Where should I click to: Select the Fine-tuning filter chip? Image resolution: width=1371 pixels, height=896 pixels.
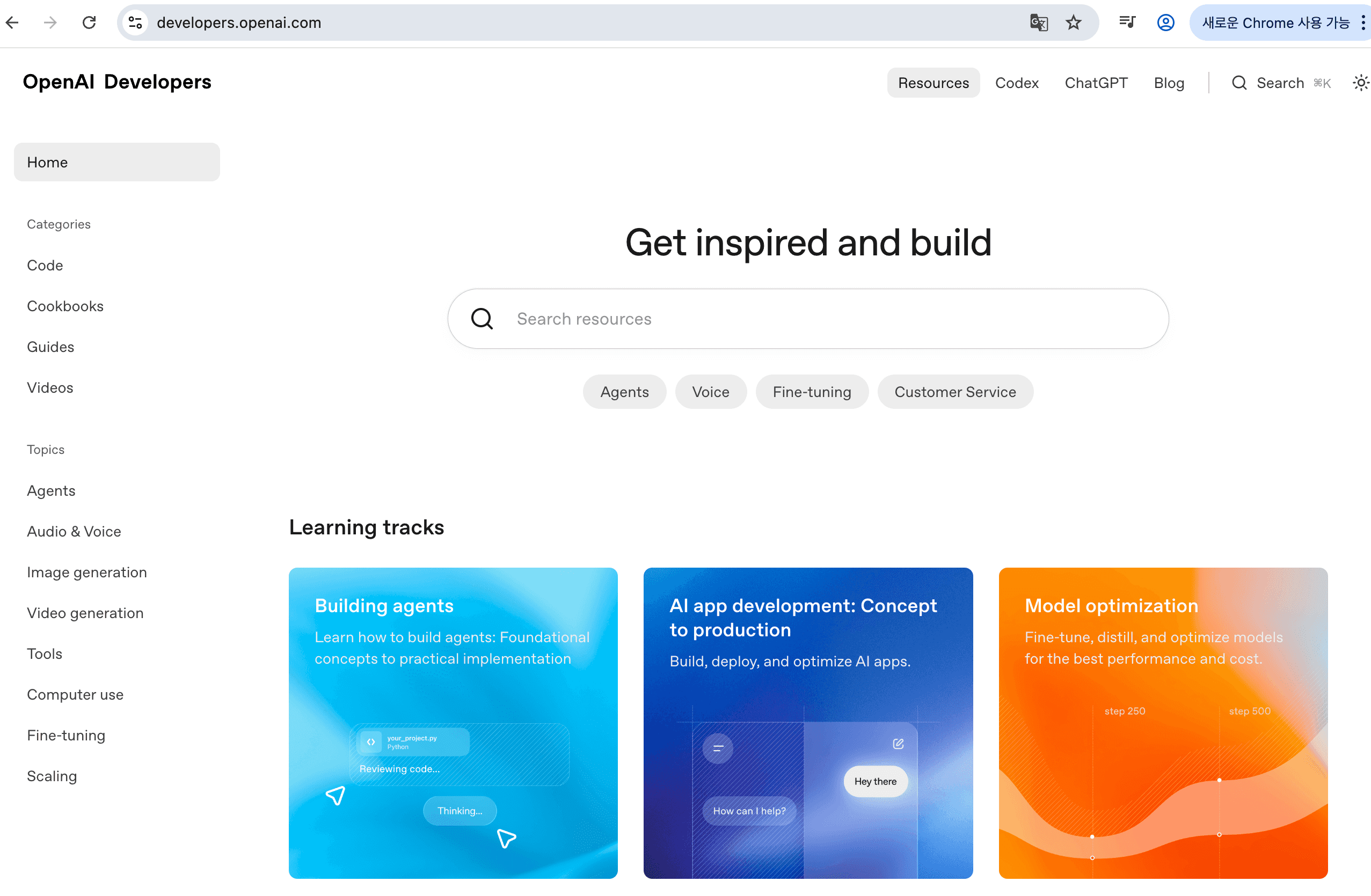click(x=812, y=392)
